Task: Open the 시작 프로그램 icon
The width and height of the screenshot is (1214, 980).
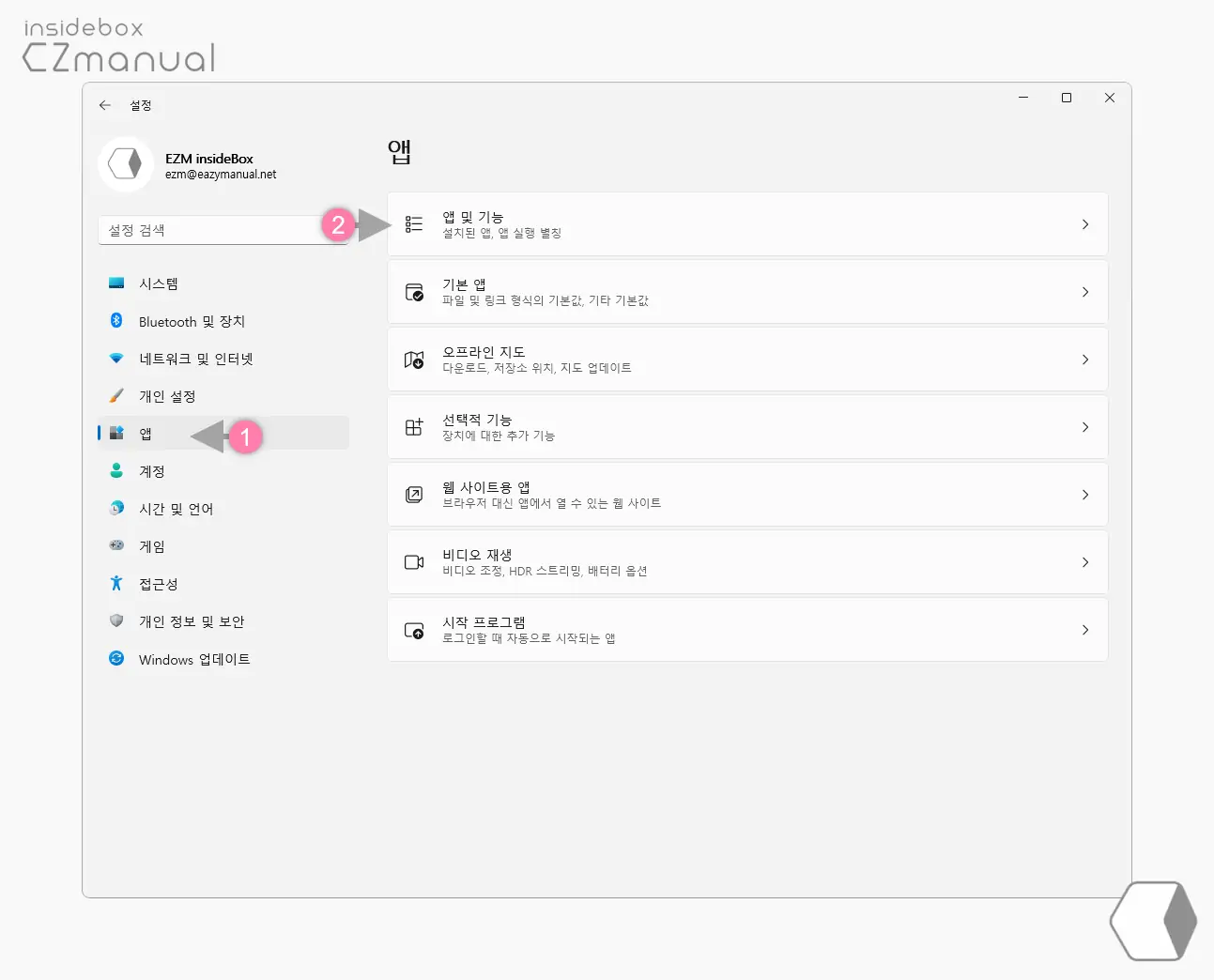Action: tap(413, 629)
